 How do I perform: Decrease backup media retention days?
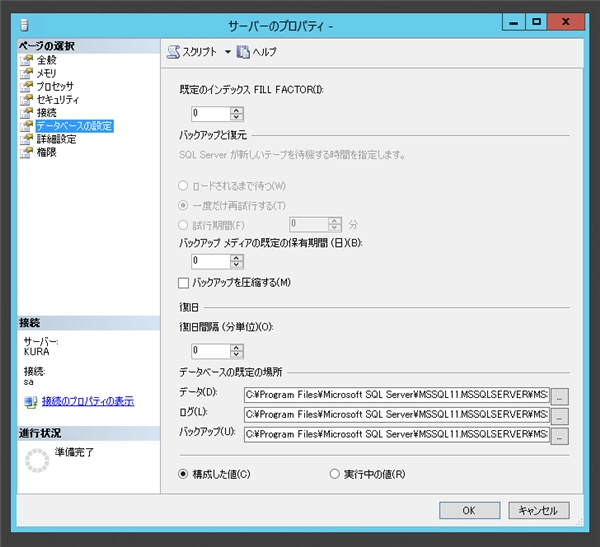click(236, 265)
